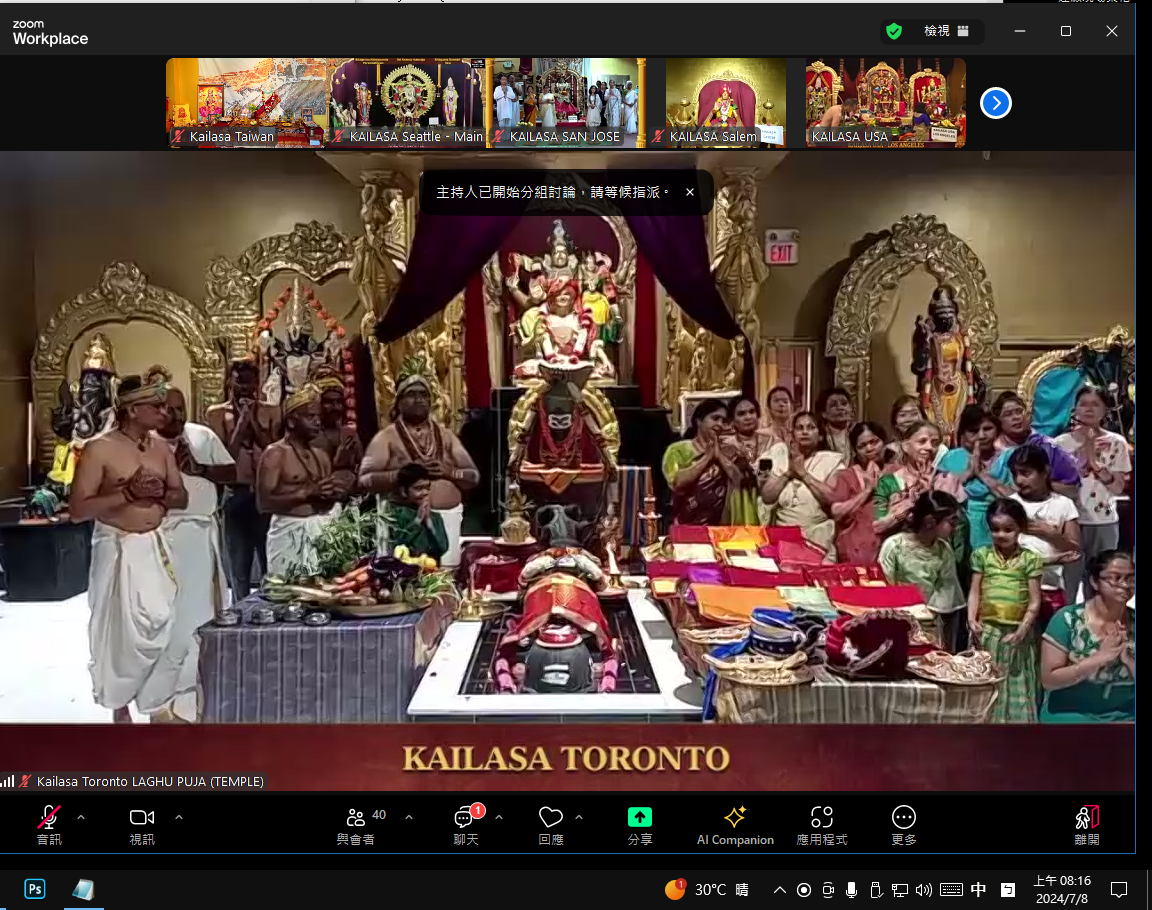This screenshot has height=910, width=1152.
Task: Open the view layout menu
Action: [x=945, y=31]
